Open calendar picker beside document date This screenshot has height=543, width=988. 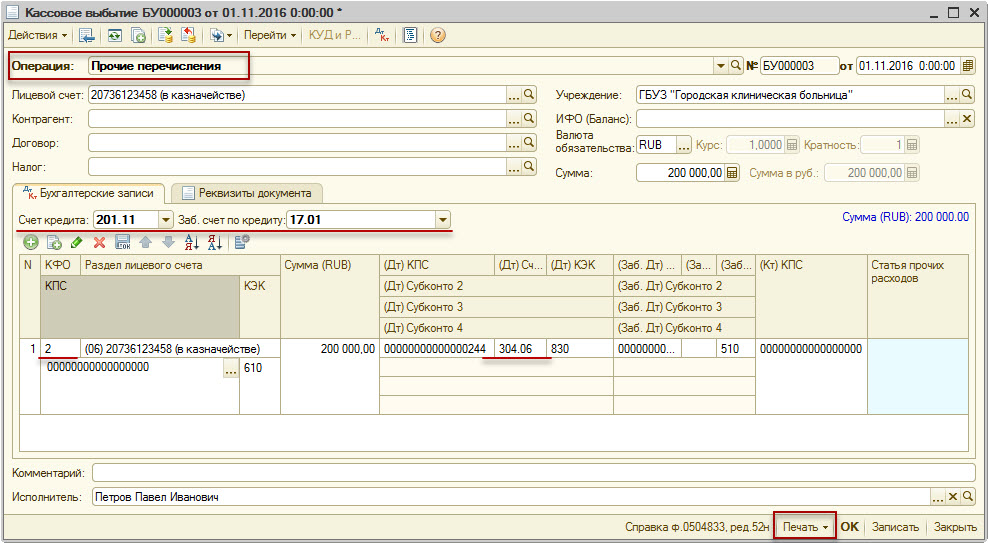[967, 66]
